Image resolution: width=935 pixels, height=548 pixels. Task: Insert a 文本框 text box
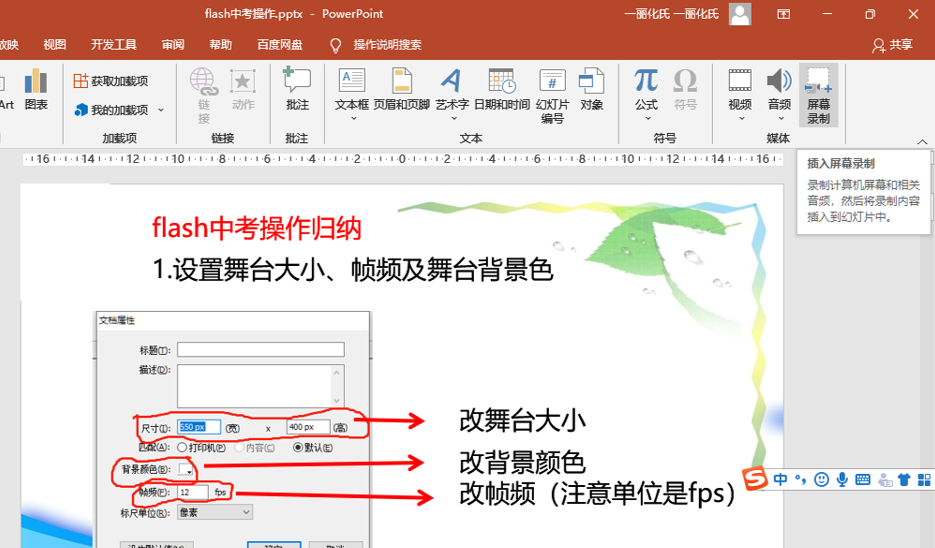(352, 88)
